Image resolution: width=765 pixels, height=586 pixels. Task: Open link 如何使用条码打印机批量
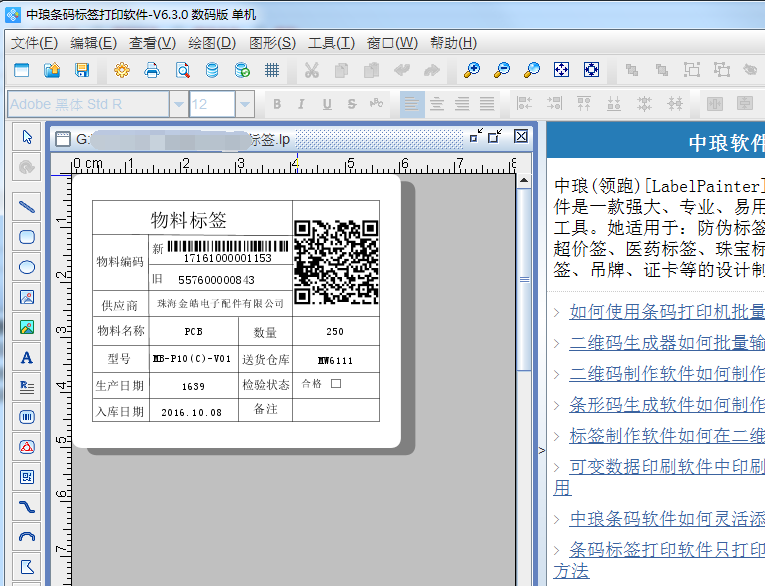click(667, 311)
